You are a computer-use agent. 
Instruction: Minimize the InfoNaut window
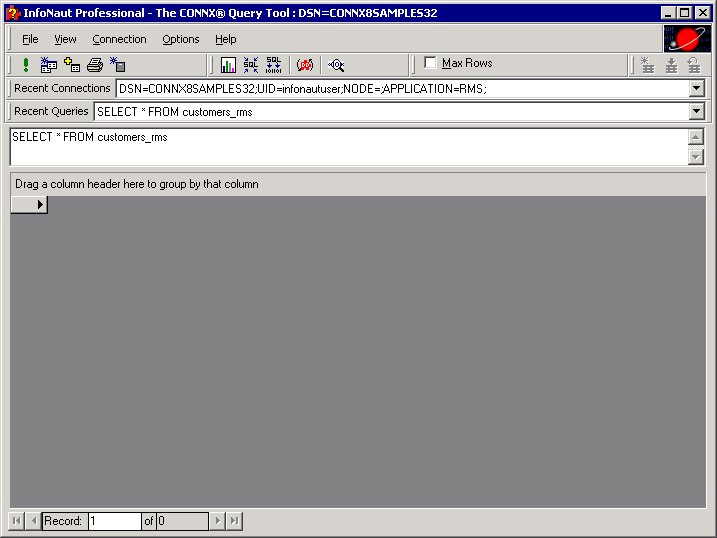click(x=669, y=13)
